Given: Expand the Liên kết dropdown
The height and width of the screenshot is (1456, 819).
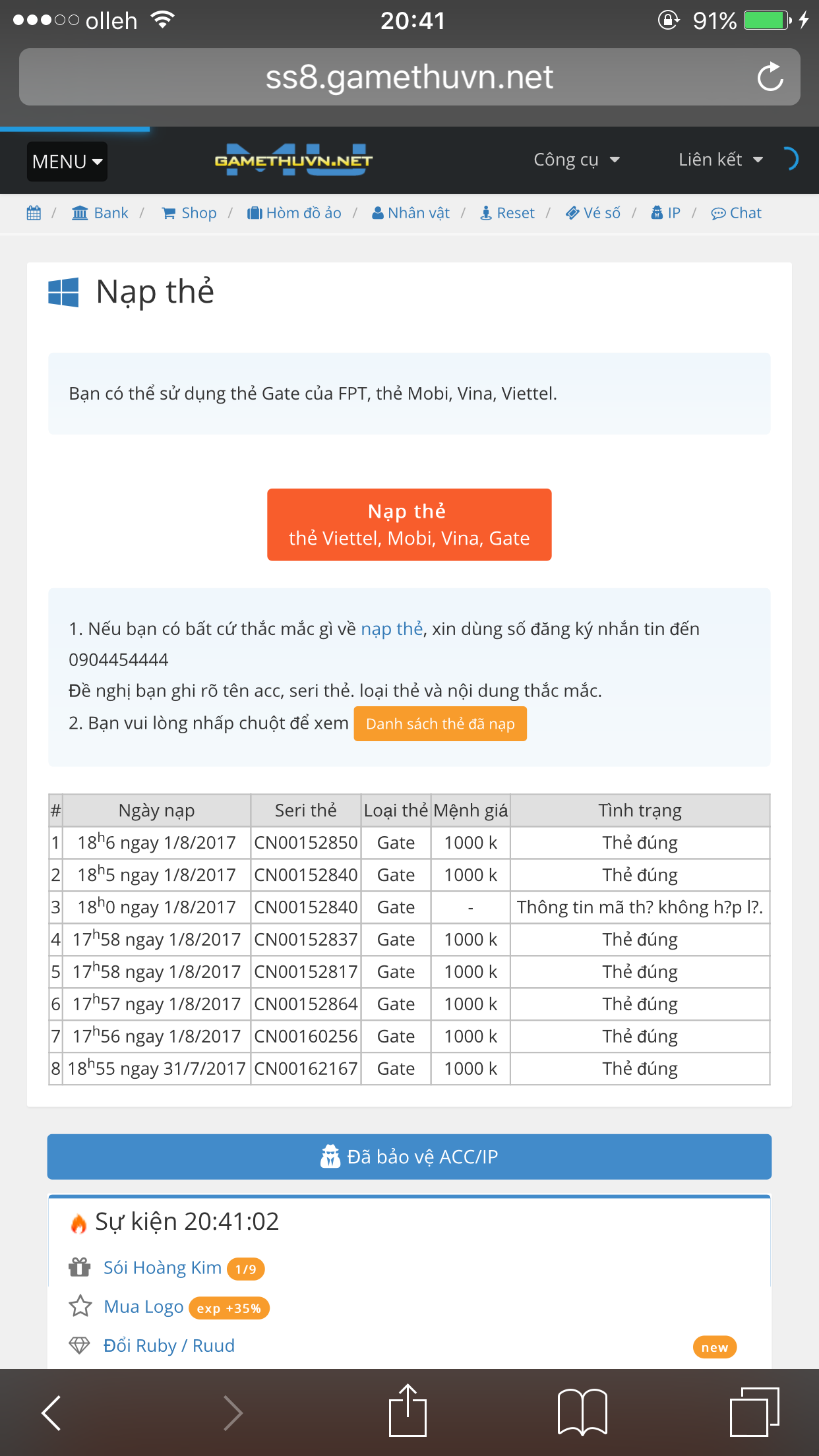Looking at the screenshot, I should tap(720, 160).
